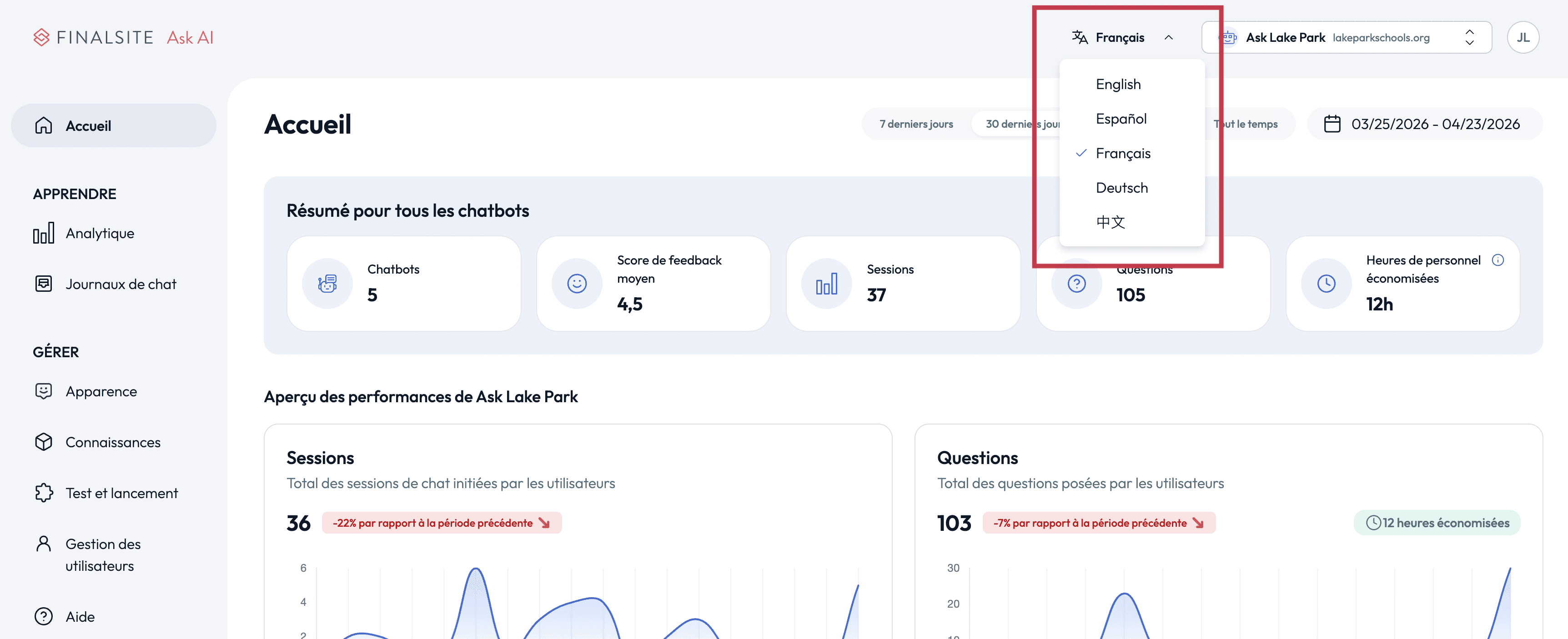Screen dimensions: 1568x639
Task: Open the Apparence smiley icon
Action: (x=44, y=391)
